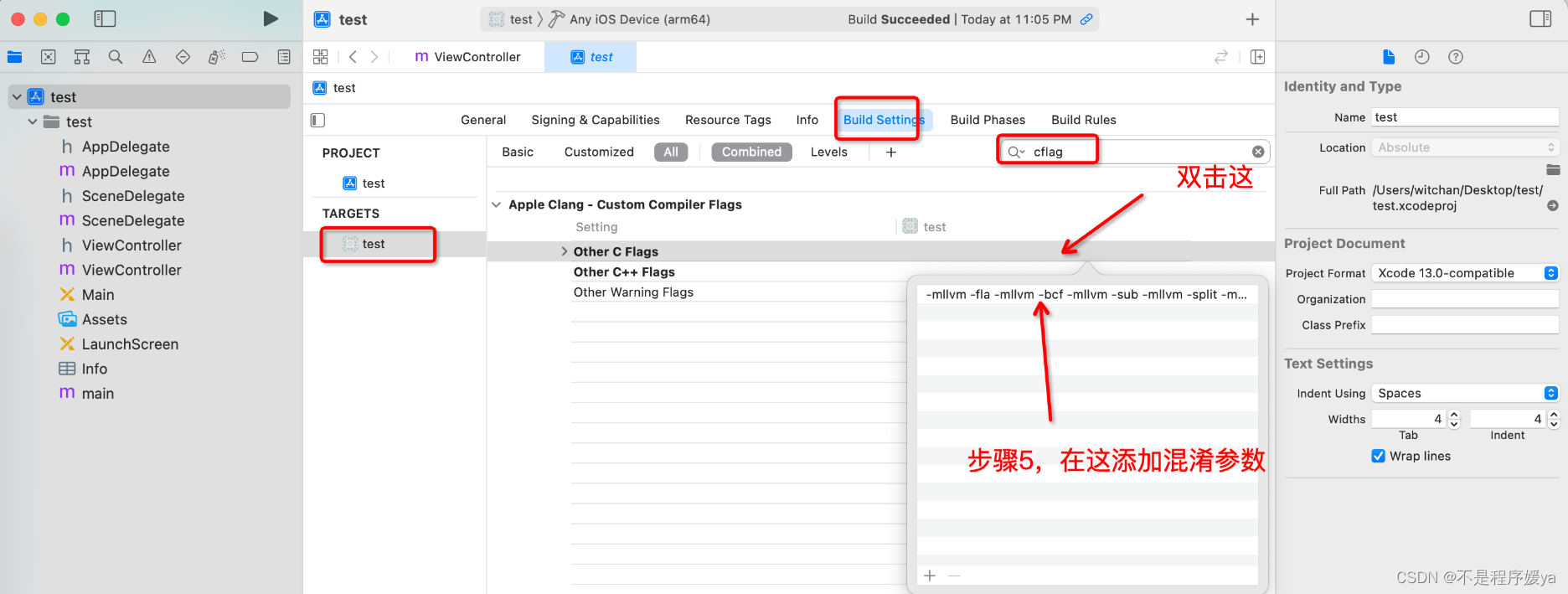Open the source control navigator
The image size is (1568, 594).
49,57
